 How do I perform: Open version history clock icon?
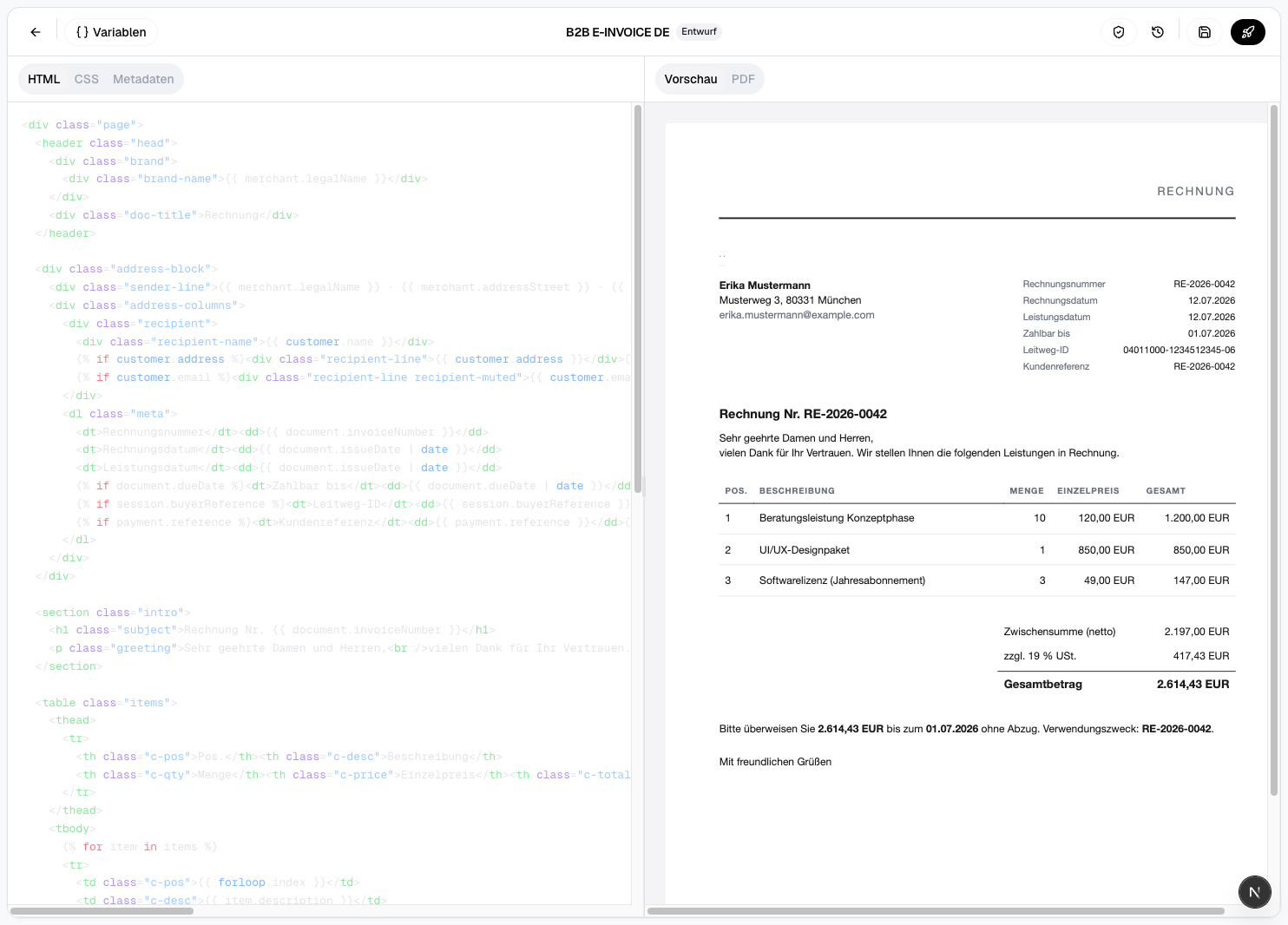1158,32
